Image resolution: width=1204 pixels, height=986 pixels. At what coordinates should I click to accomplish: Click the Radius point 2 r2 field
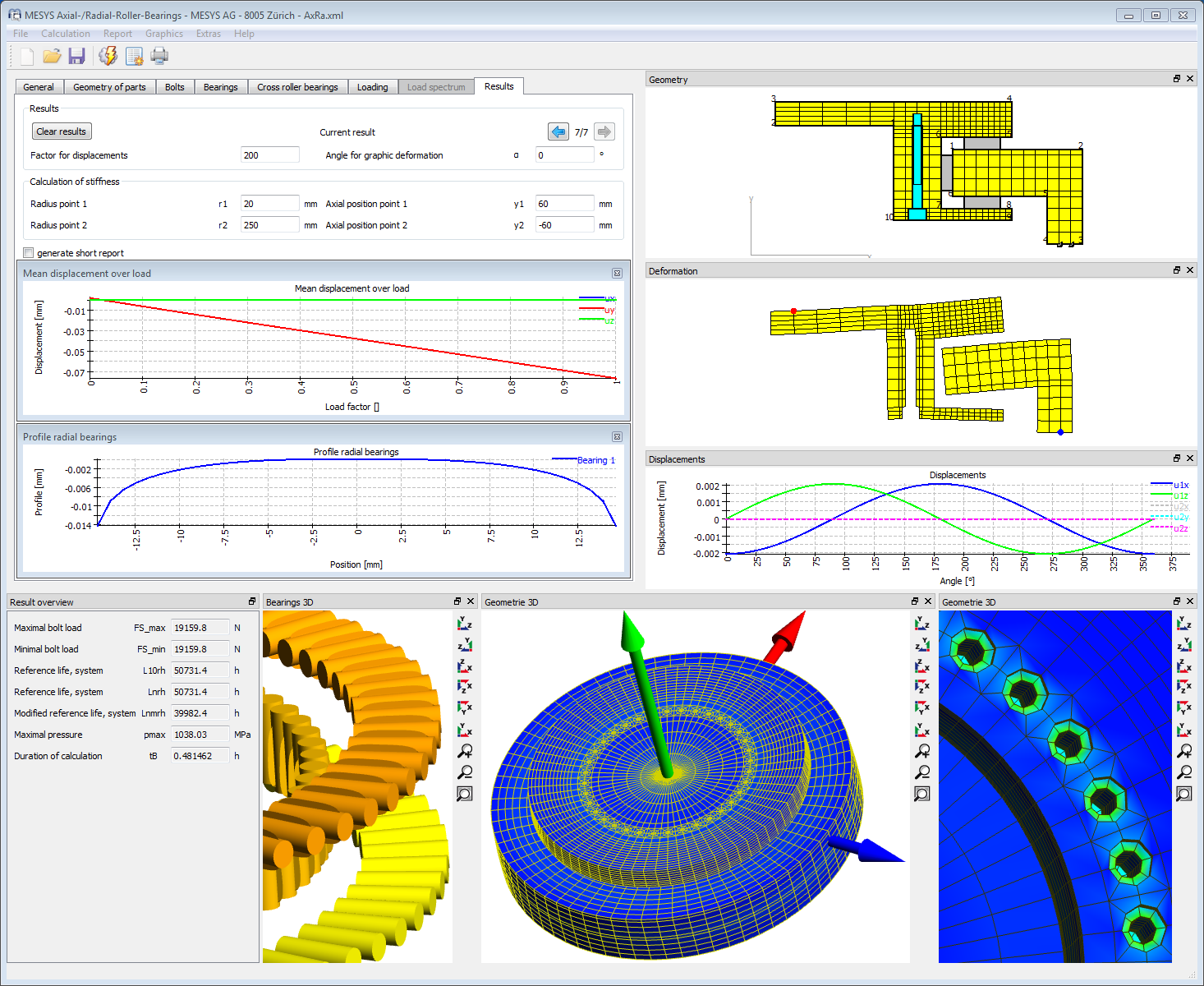coord(270,225)
